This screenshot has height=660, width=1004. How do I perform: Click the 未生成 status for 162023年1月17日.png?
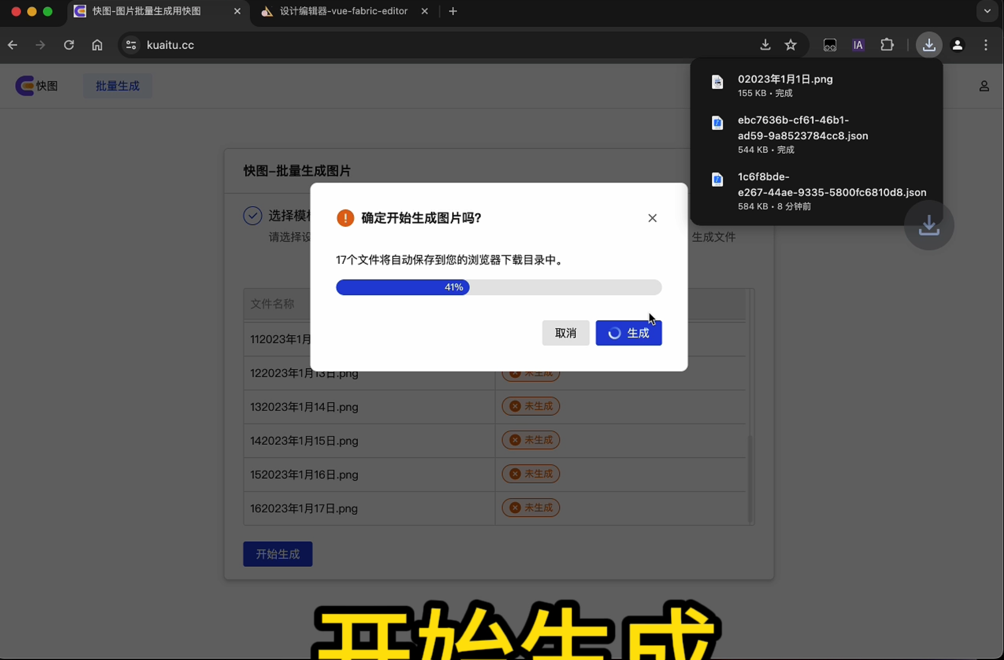[x=531, y=507]
